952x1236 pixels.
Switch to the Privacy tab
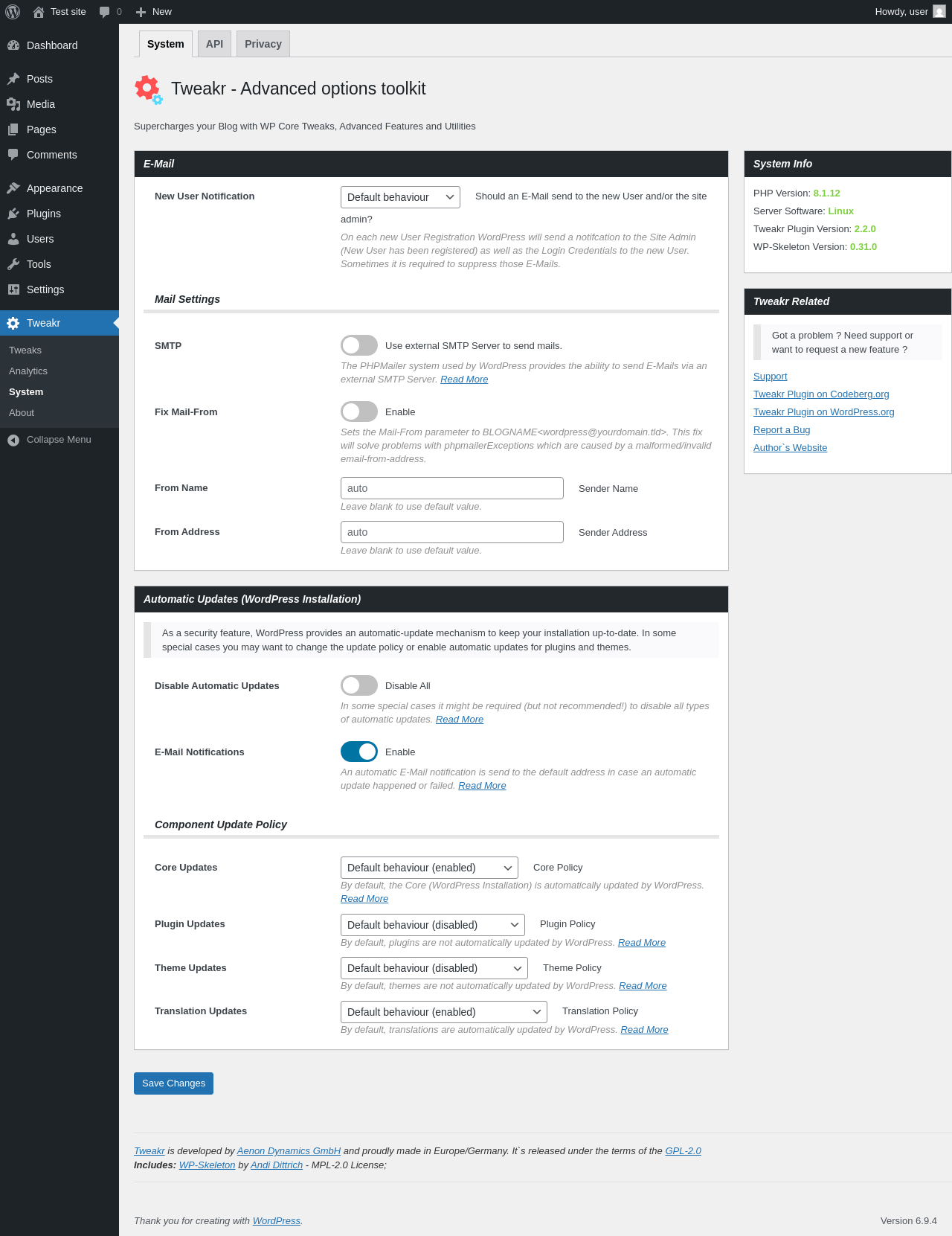click(x=263, y=44)
